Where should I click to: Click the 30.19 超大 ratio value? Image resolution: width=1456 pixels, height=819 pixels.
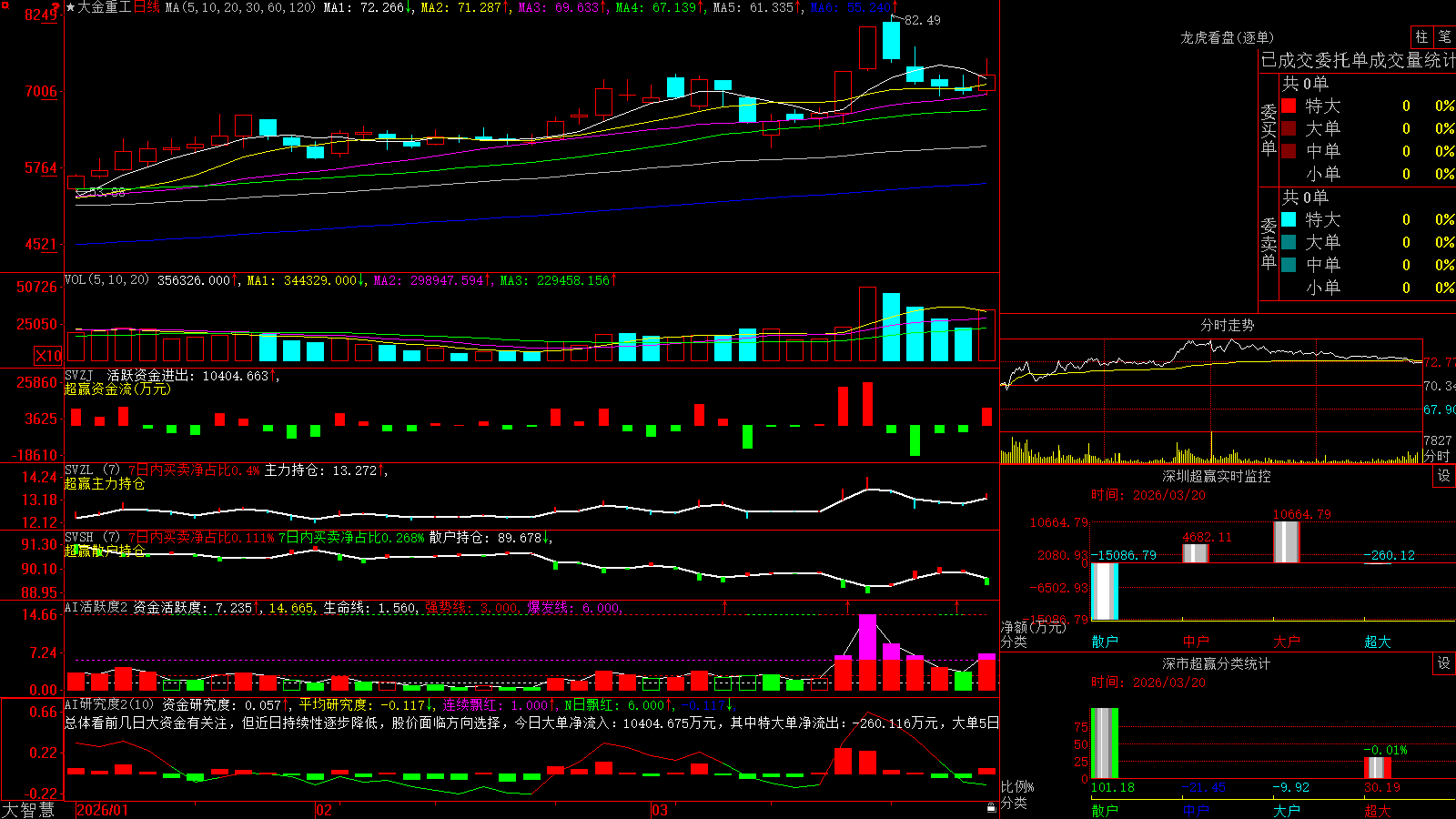pos(1382,787)
